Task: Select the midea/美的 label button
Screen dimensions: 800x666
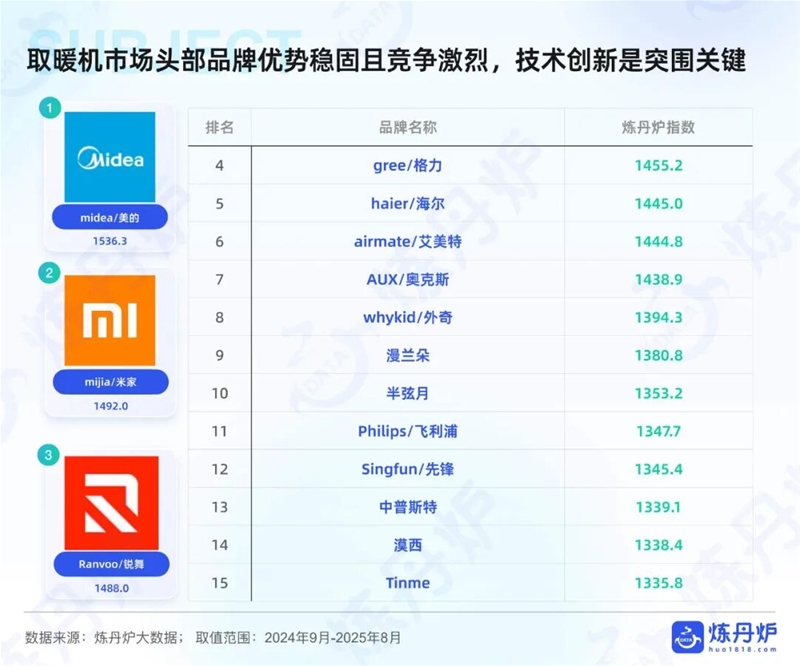Action: pyautogui.click(x=110, y=217)
